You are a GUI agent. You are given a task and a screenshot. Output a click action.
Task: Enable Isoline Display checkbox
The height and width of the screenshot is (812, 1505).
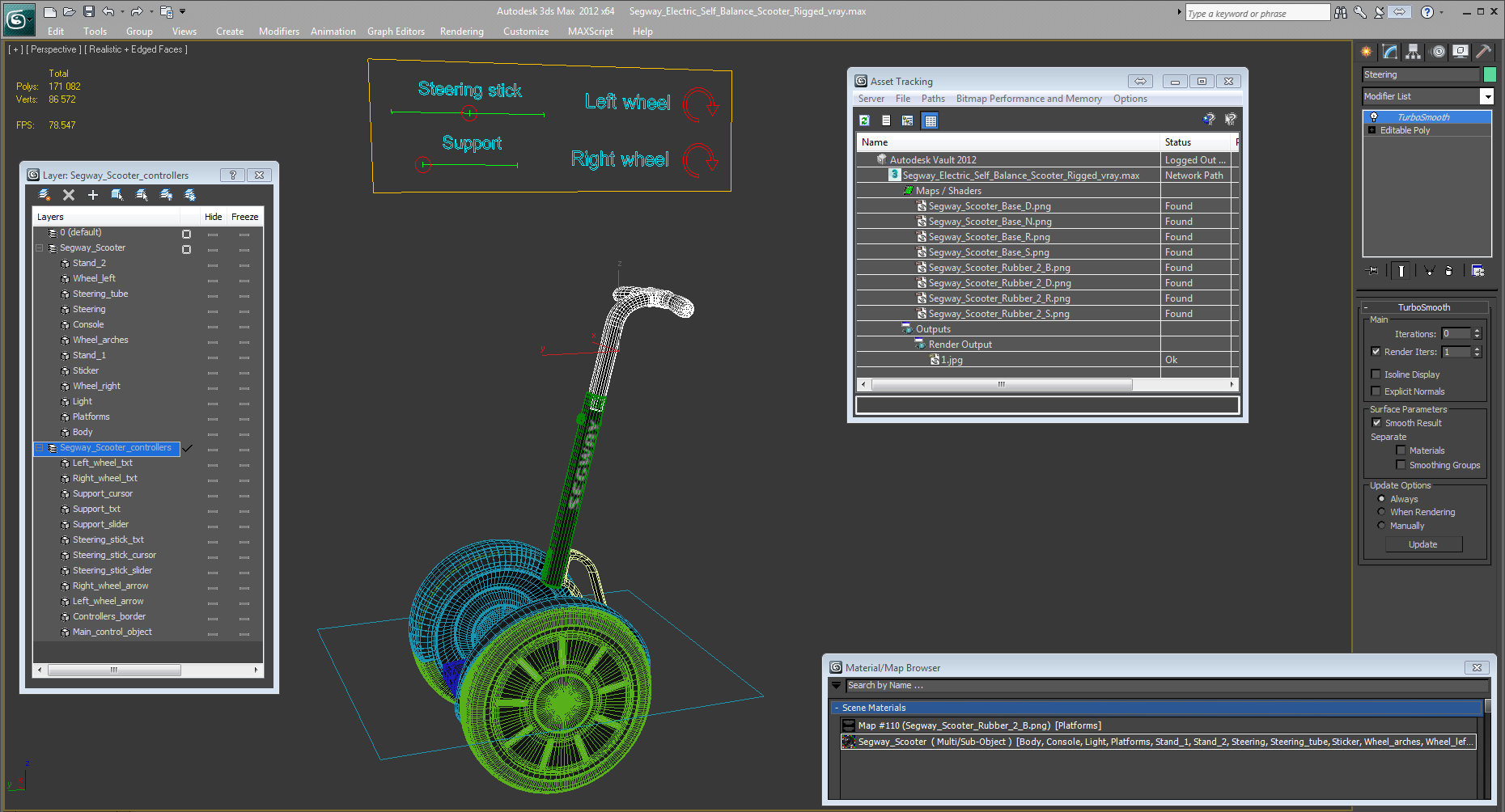(x=1376, y=374)
